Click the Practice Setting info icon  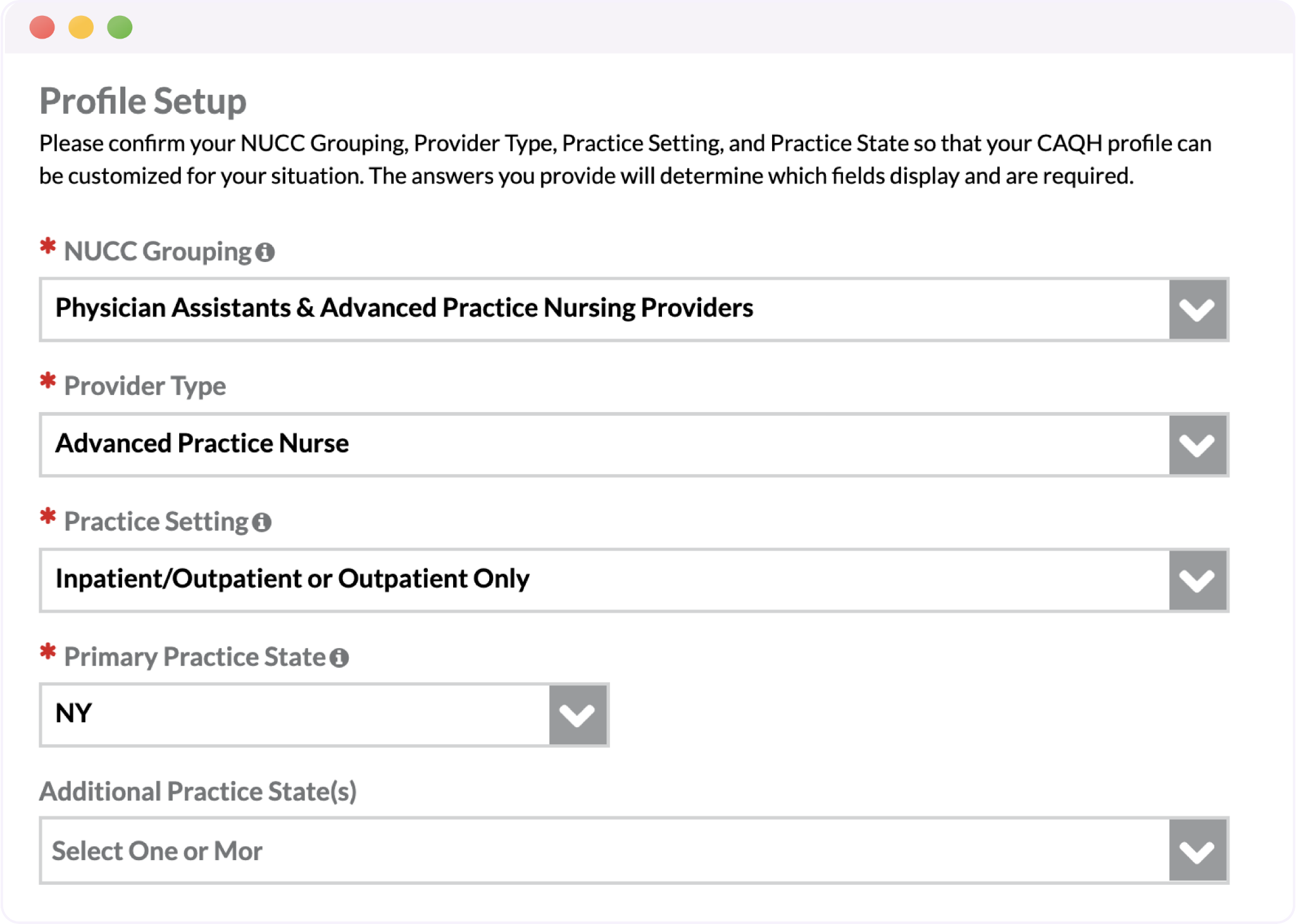click(x=261, y=522)
